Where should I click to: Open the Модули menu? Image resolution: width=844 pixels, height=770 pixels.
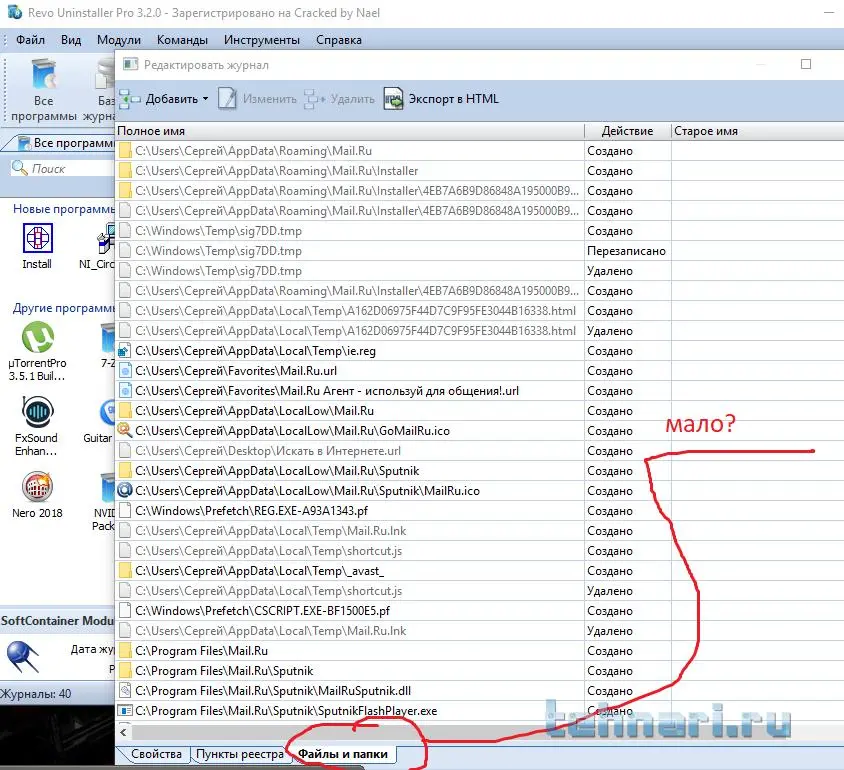pyautogui.click(x=119, y=40)
